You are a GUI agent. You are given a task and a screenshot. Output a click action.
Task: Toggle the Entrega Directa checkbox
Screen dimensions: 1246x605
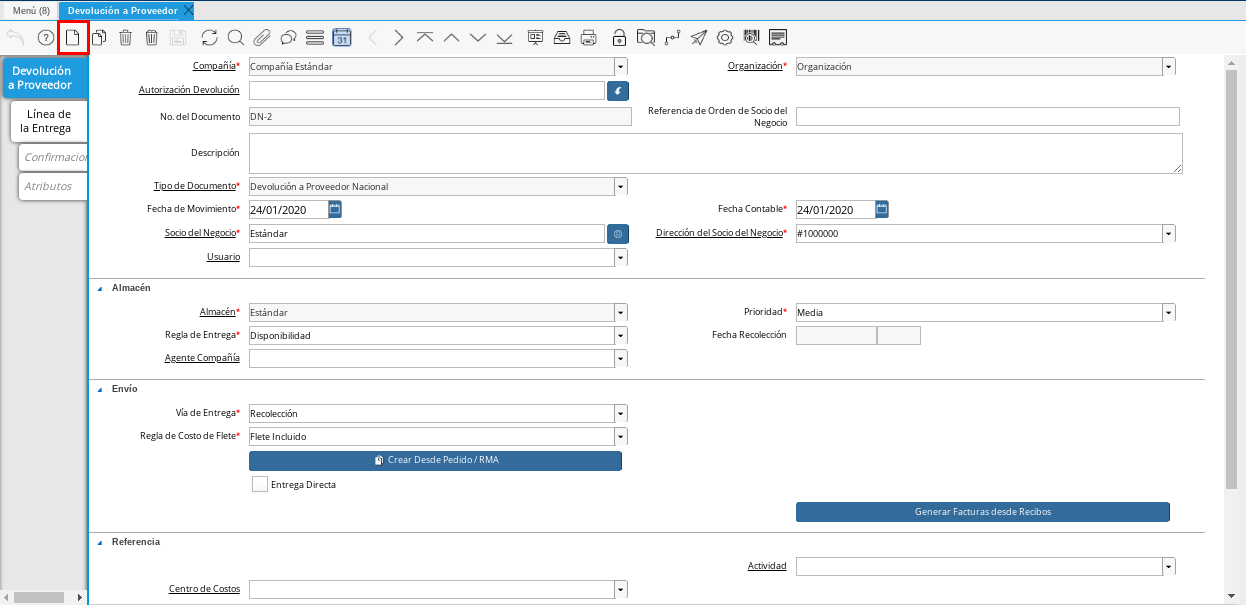pyautogui.click(x=260, y=484)
